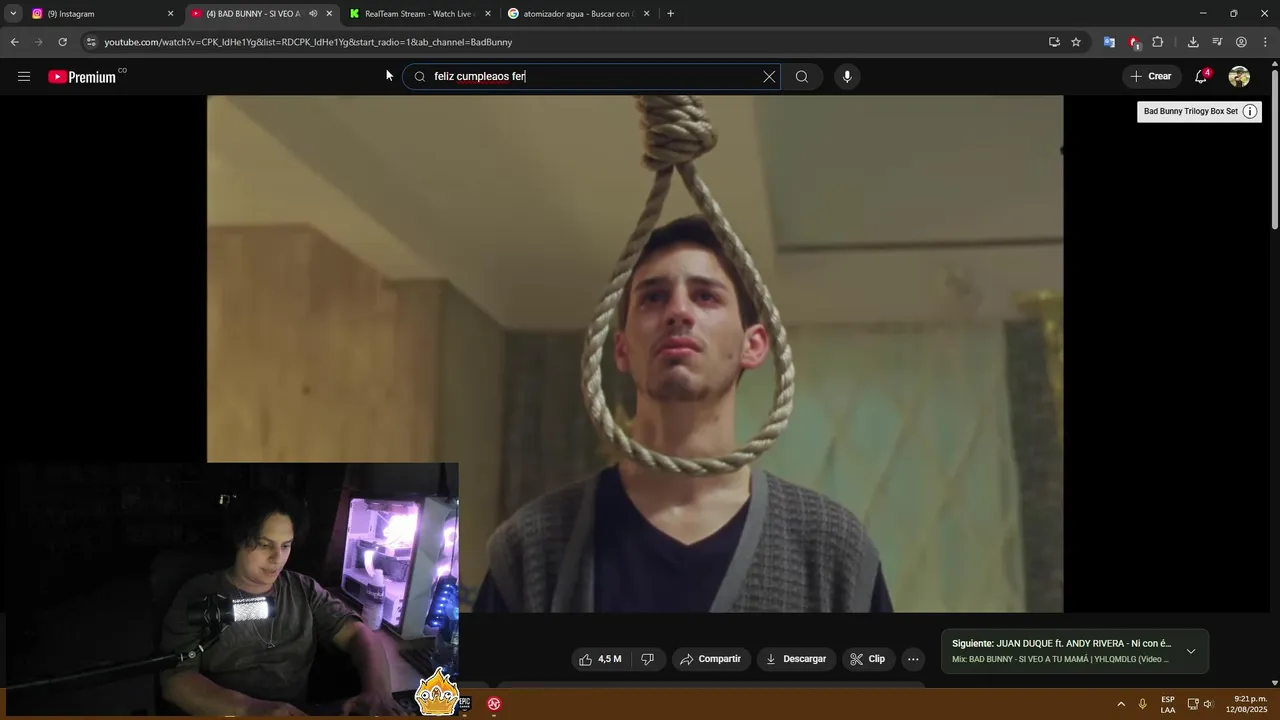Like the video with 4,5 M likes
Viewport: 1280px width, 720px height.
600,659
